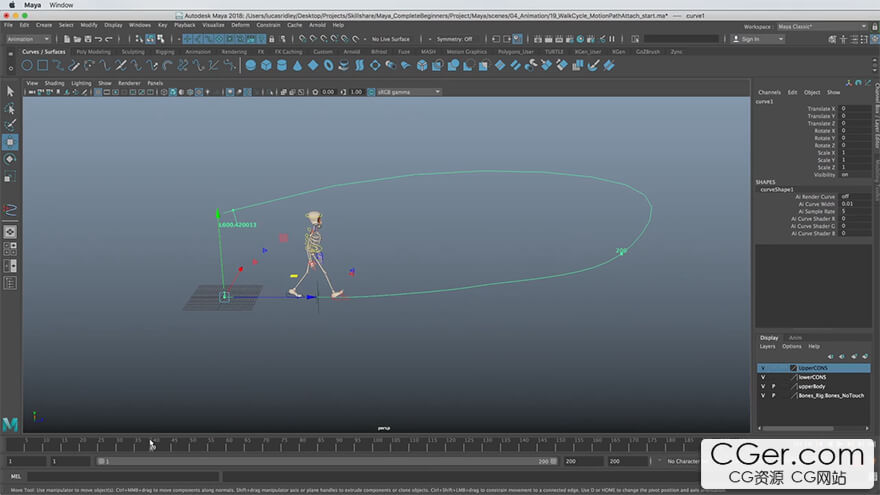This screenshot has height=495, width=880.
Task: Select the four-view layout icon
Action: tap(10, 249)
